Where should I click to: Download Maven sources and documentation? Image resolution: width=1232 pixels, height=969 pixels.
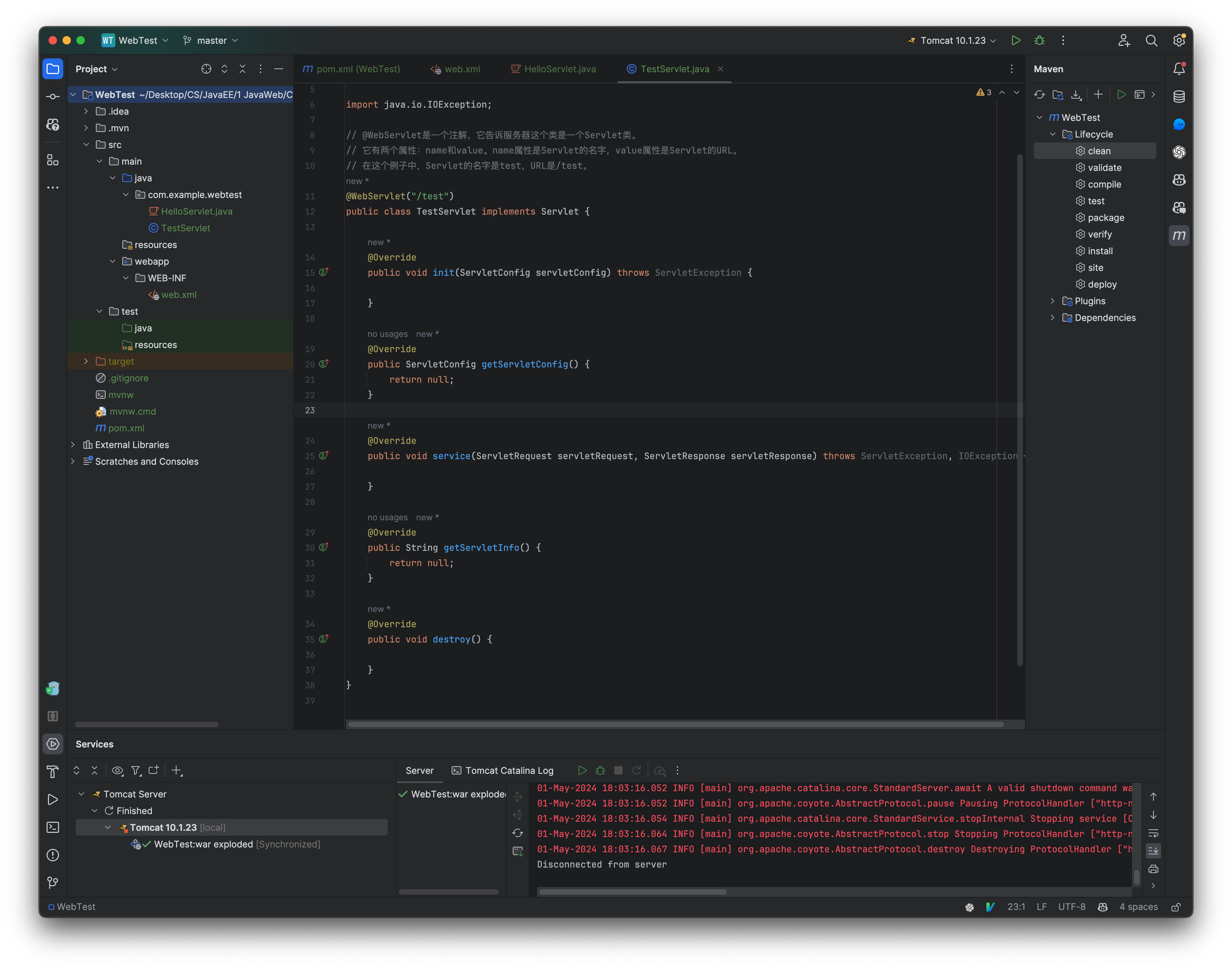[x=1076, y=95]
